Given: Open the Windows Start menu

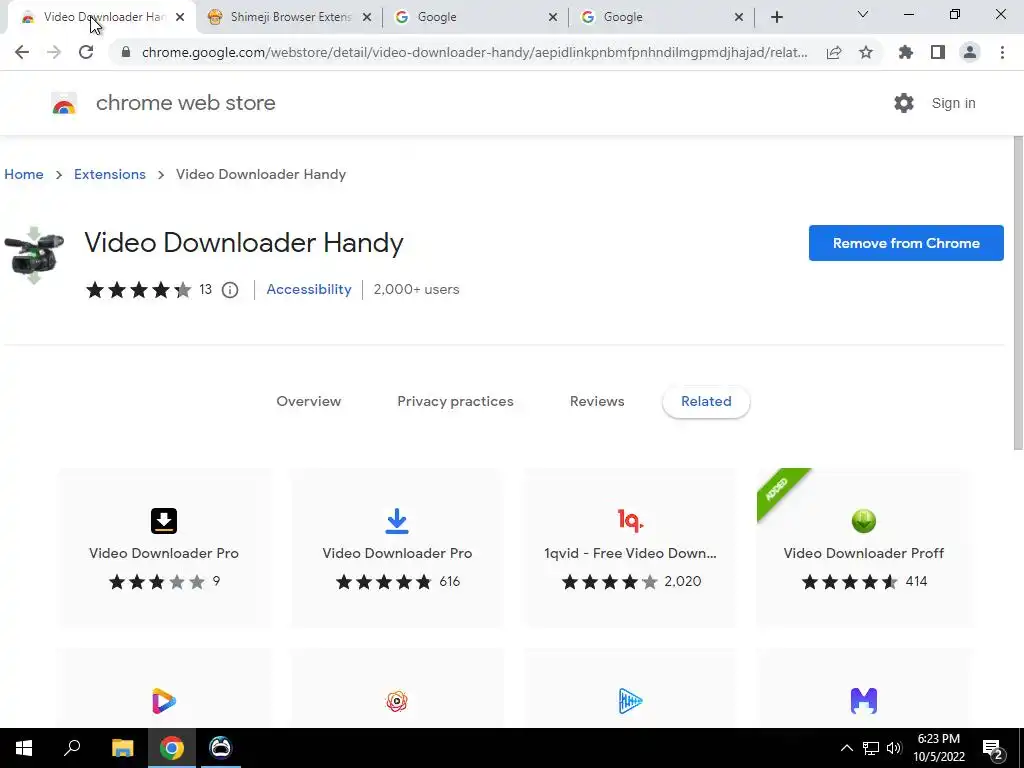Looking at the screenshot, I should click(24, 748).
